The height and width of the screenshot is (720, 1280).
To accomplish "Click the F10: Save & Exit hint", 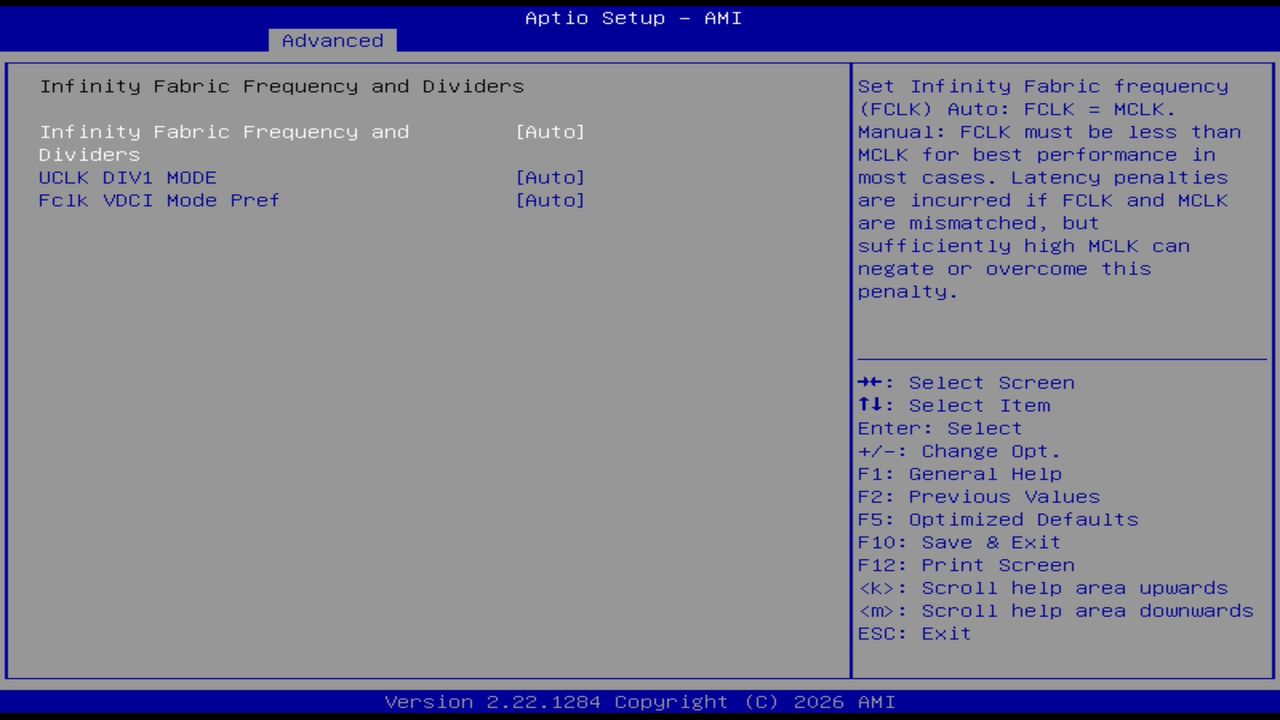I will pos(959,543).
